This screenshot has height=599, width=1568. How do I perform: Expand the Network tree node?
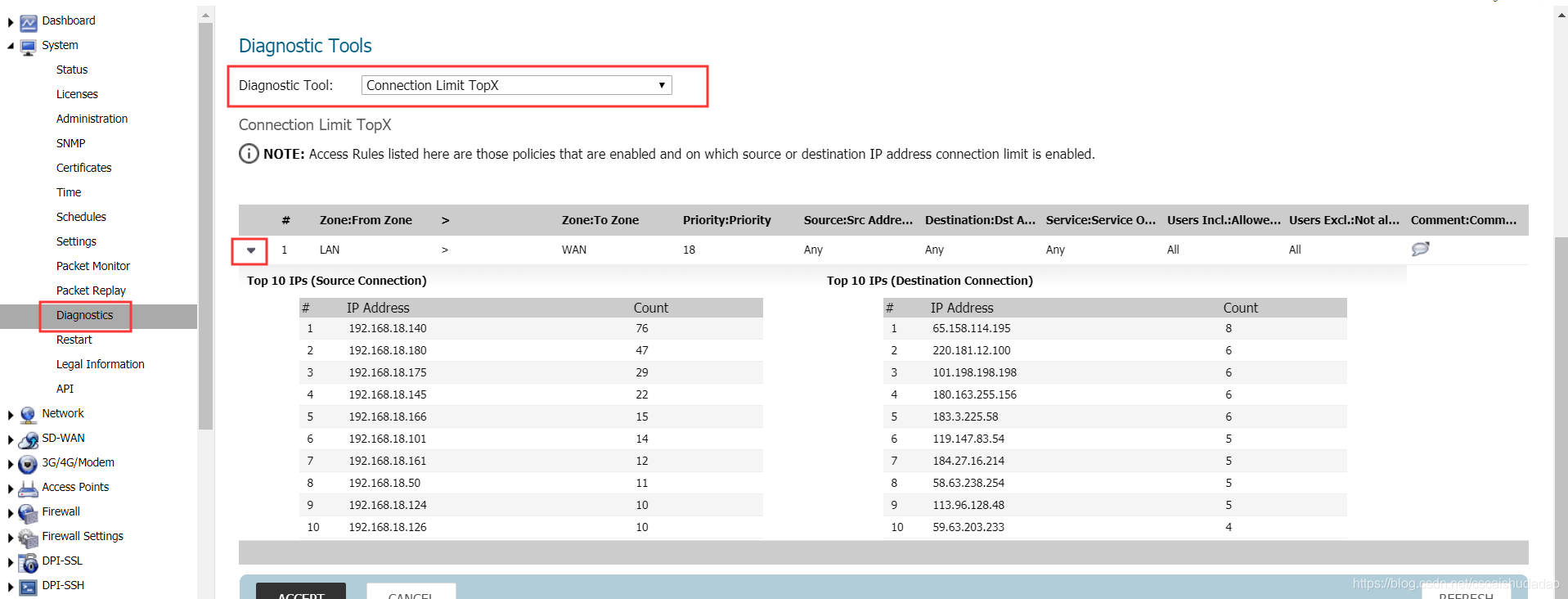coord(11,415)
